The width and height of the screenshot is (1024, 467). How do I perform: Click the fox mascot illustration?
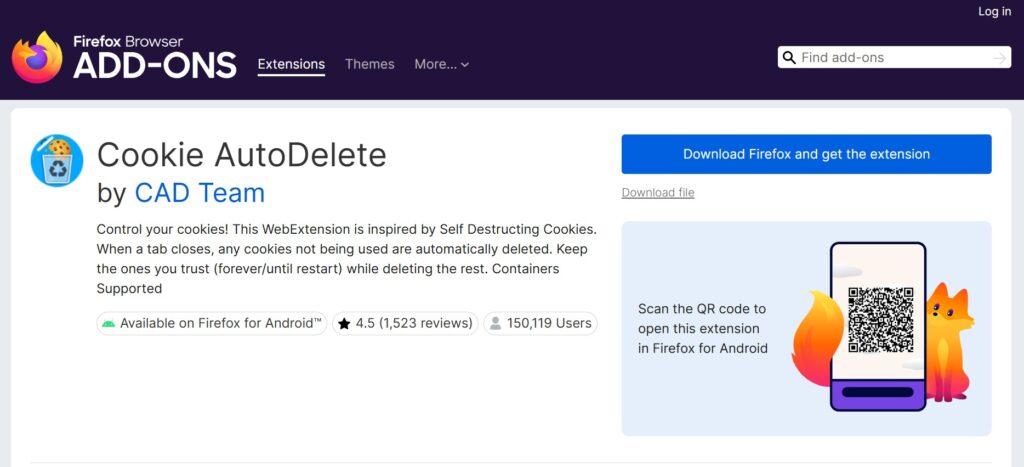click(950, 342)
